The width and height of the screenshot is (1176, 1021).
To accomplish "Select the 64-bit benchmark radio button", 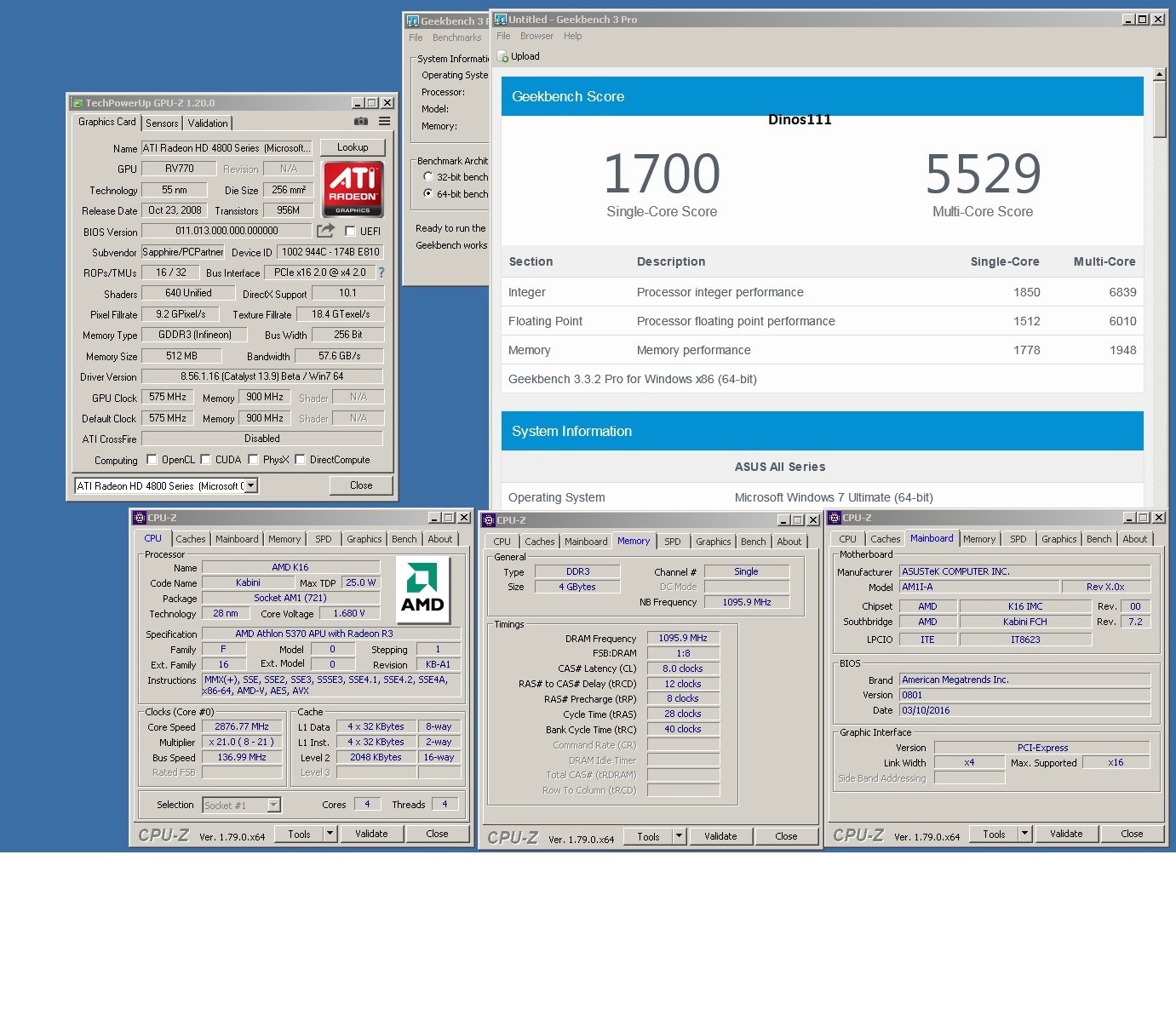I will tap(427, 193).
